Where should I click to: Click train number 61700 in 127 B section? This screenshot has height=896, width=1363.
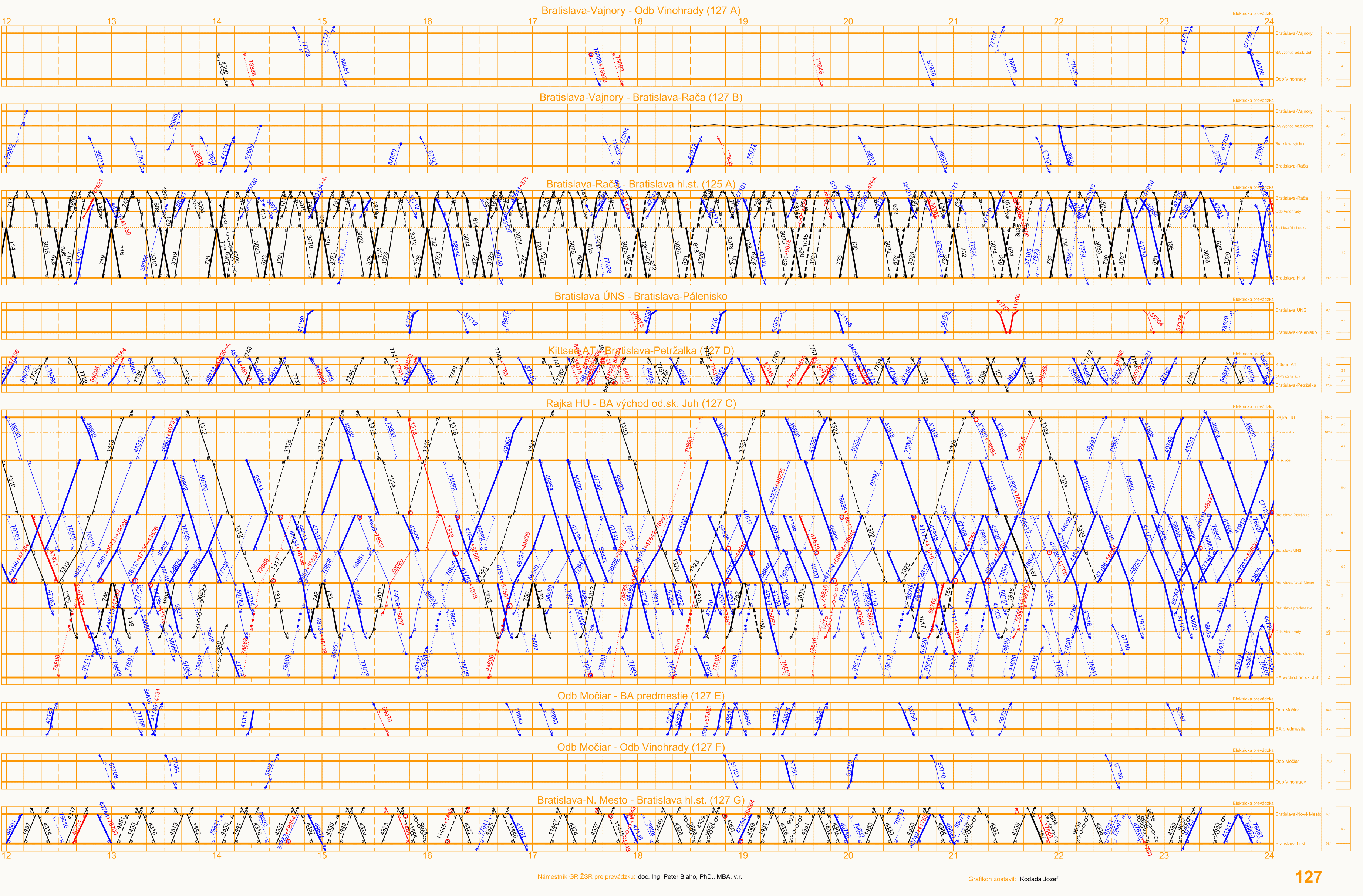(1225, 142)
